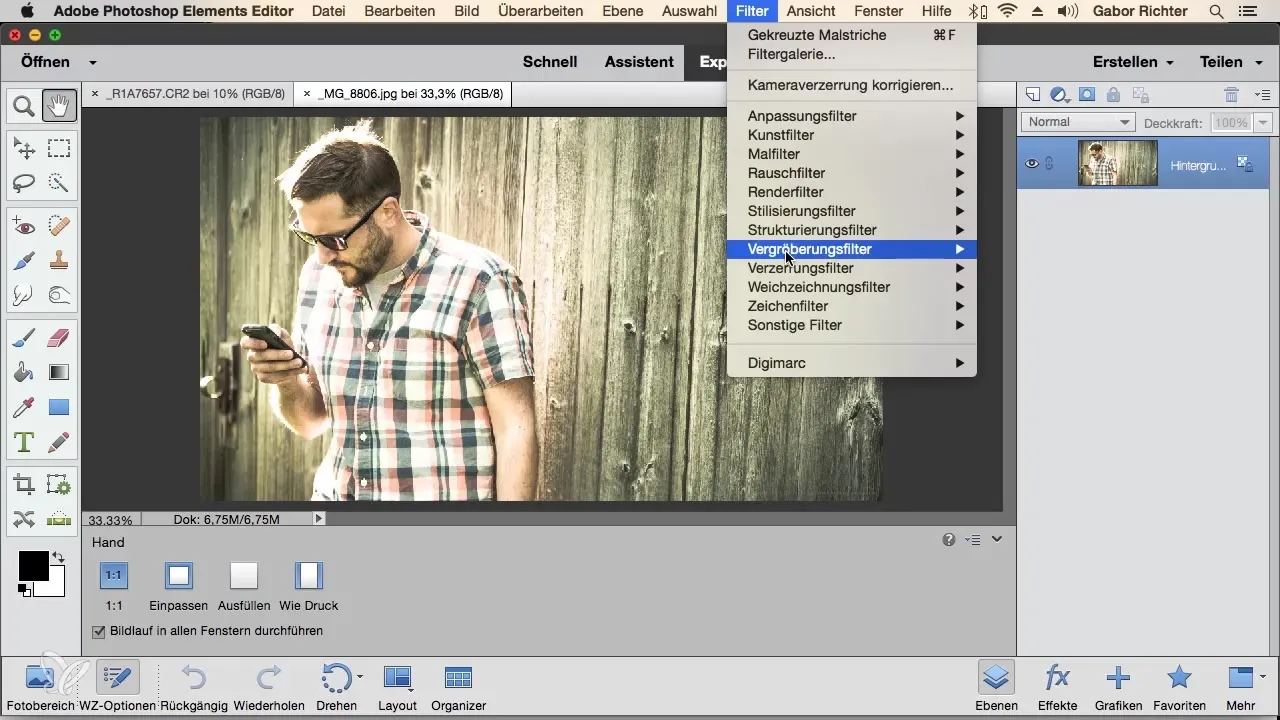Open Vergröberungsfilter submenu
Viewport: 1280px width, 720px height.
pyautogui.click(x=851, y=249)
